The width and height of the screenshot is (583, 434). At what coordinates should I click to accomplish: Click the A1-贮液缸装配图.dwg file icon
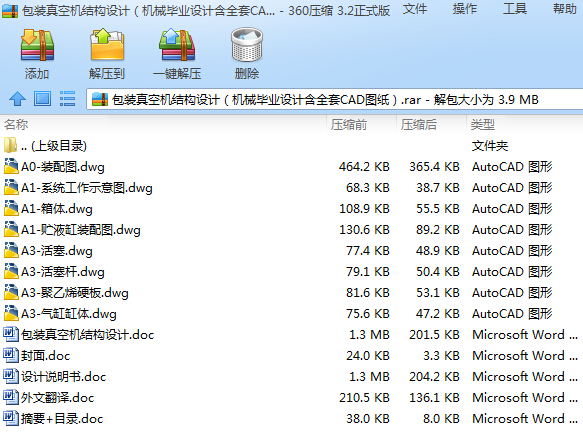pos(11,229)
